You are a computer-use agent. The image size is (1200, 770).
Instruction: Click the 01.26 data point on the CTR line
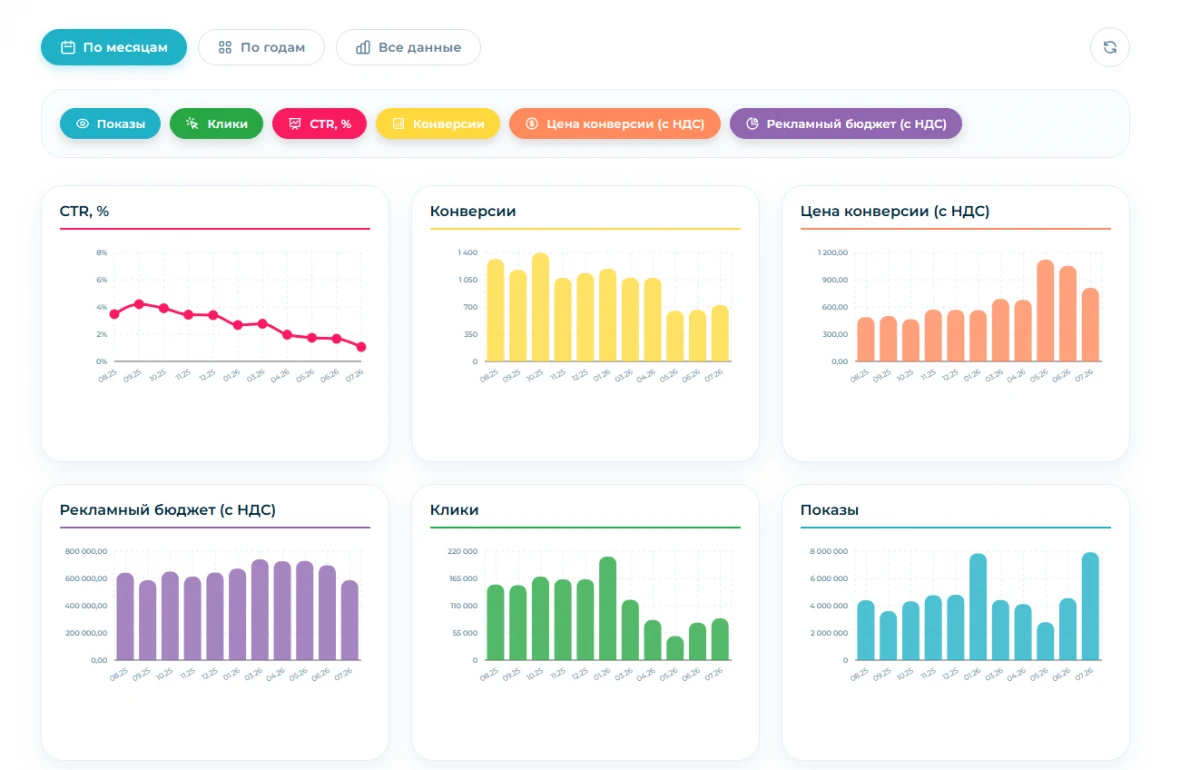click(x=238, y=325)
